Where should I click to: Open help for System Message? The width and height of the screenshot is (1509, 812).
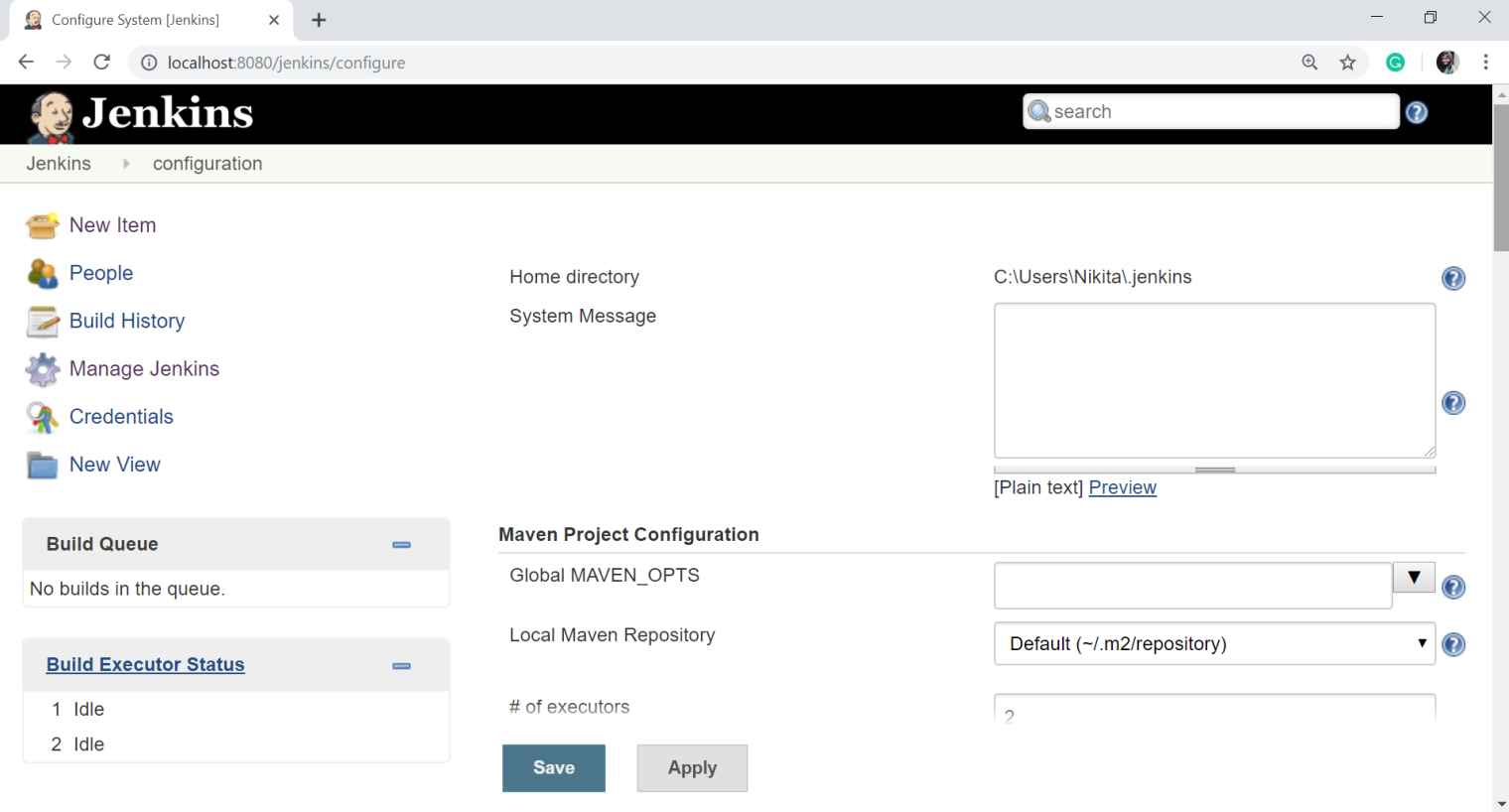pyautogui.click(x=1453, y=402)
